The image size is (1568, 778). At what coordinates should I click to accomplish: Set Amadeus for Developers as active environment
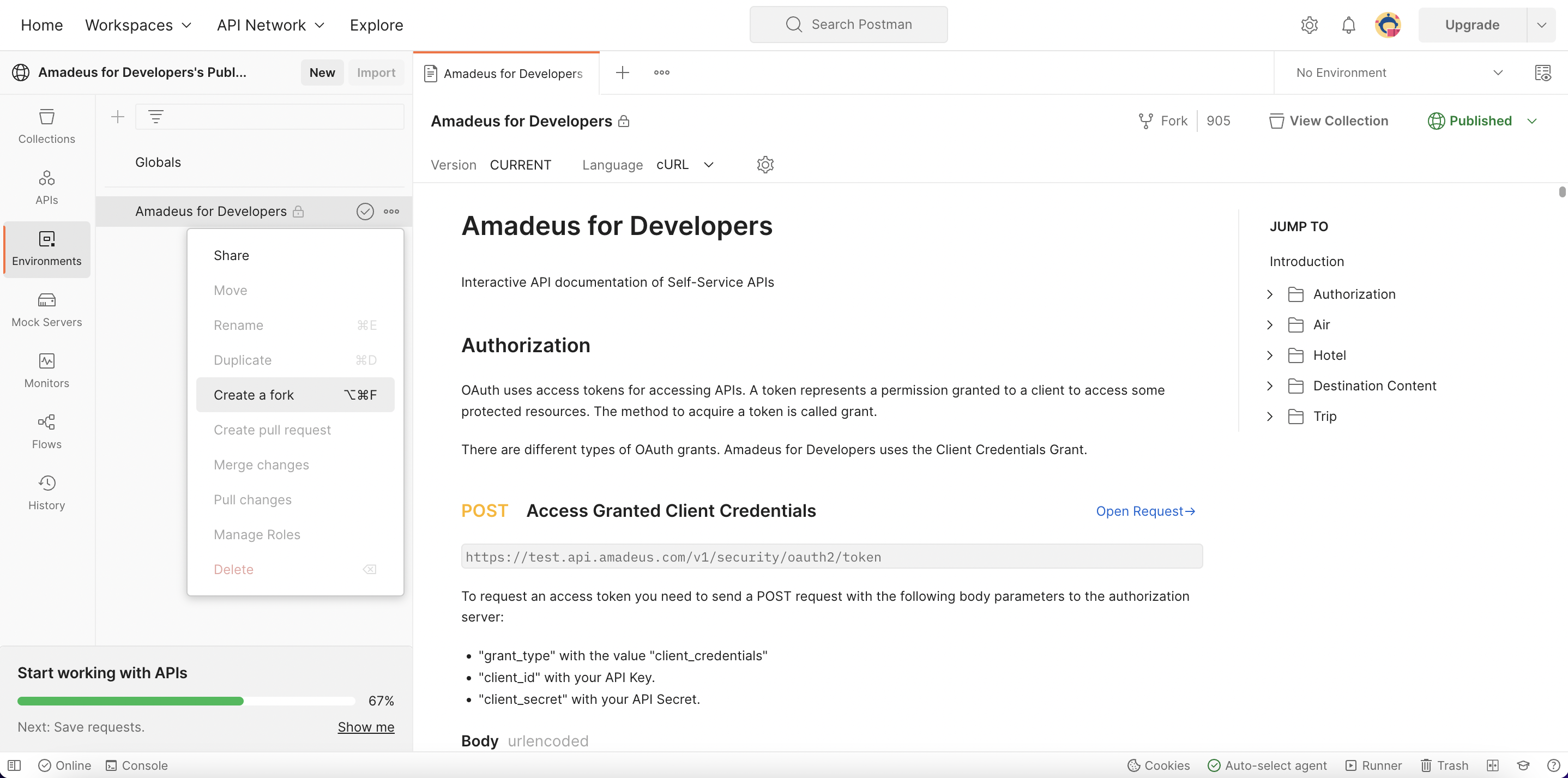[x=365, y=211]
